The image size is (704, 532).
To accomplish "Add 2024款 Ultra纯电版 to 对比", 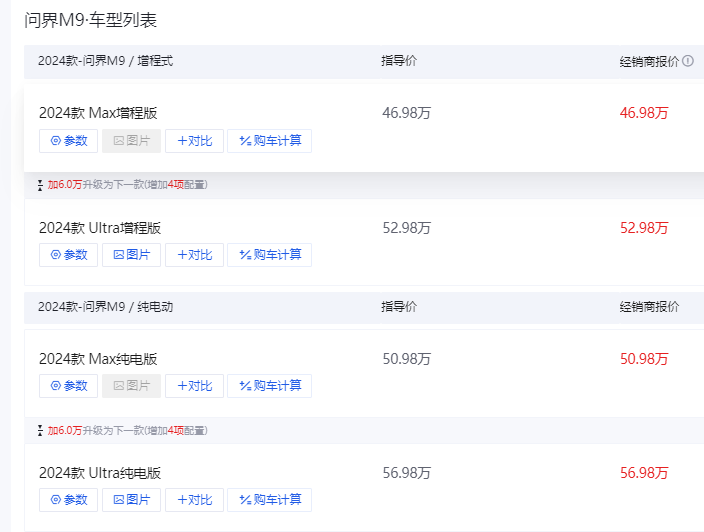I will 194,500.
